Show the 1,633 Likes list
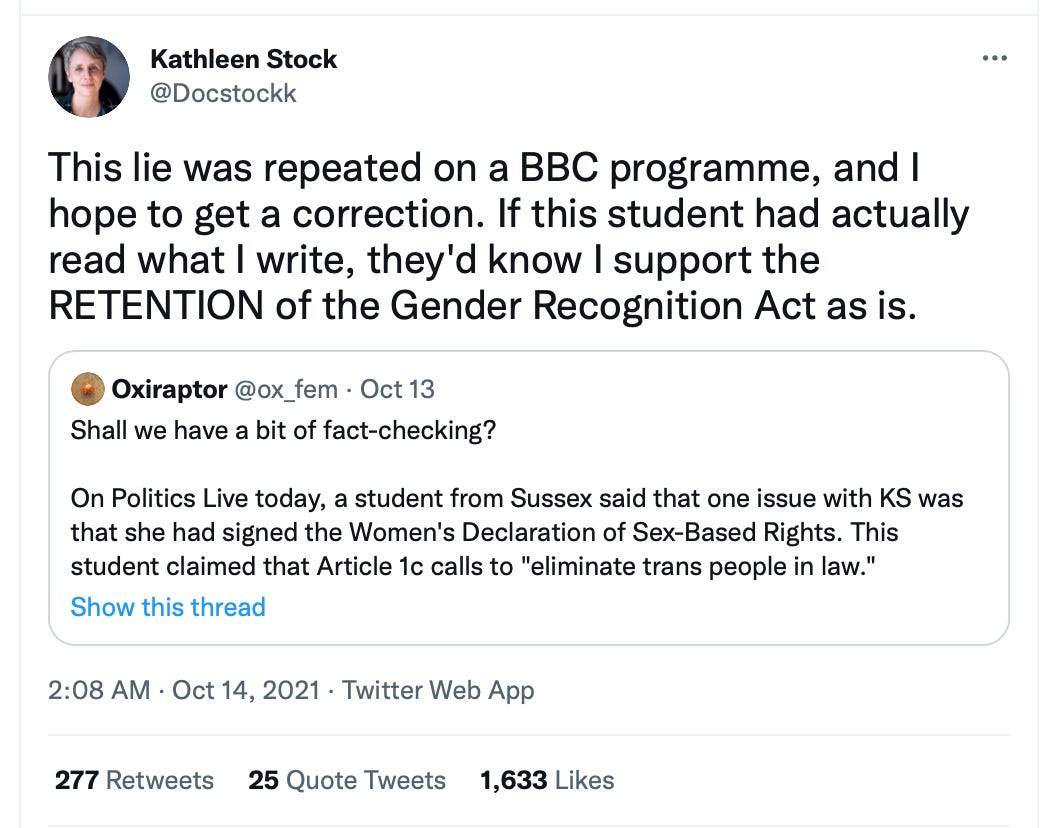Image resolution: width=1044 pixels, height=828 pixels. tap(547, 780)
